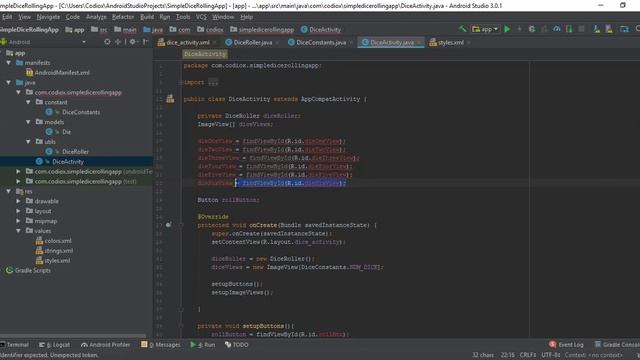Select DiceConstants class in project tree
The height and width of the screenshot is (360, 640).
73,112
